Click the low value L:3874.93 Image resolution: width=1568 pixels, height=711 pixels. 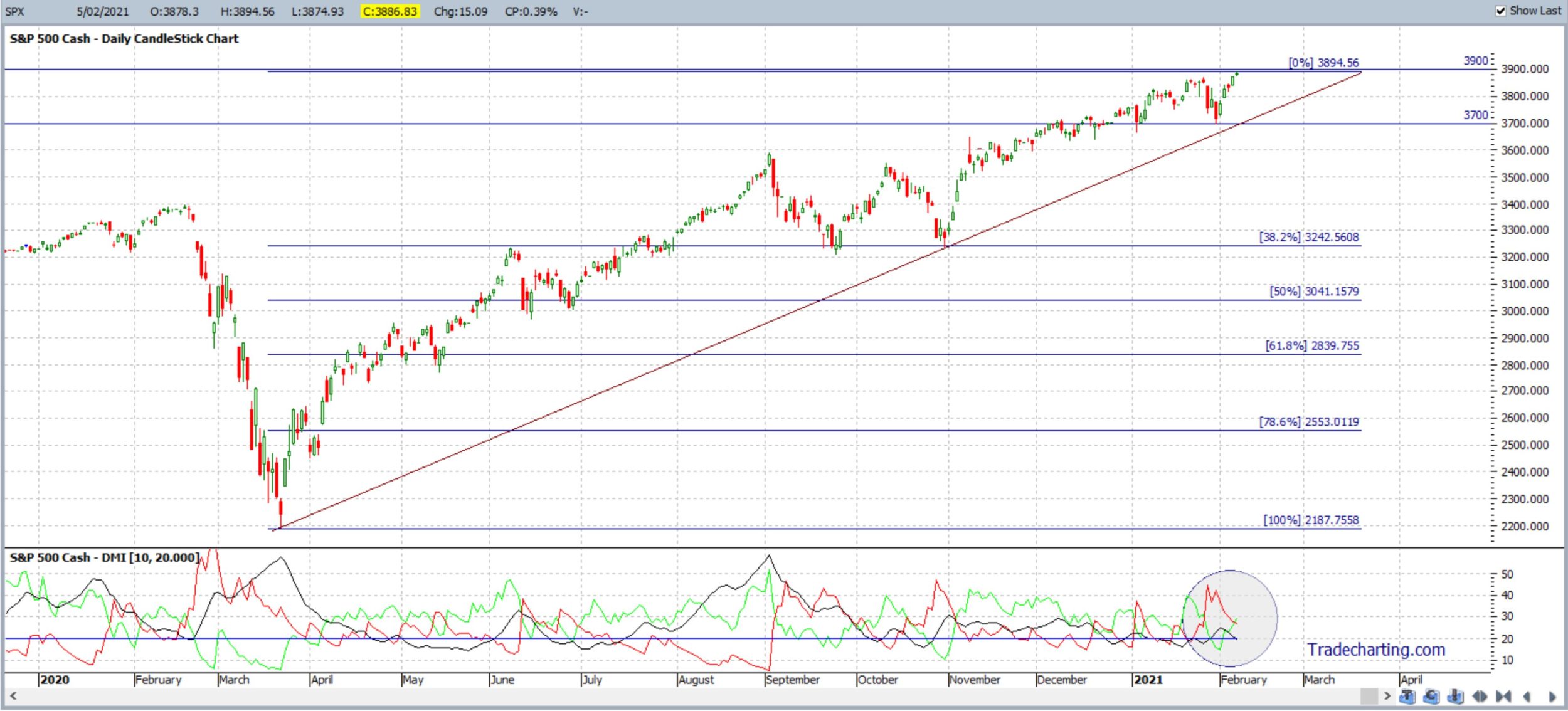[317, 12]
